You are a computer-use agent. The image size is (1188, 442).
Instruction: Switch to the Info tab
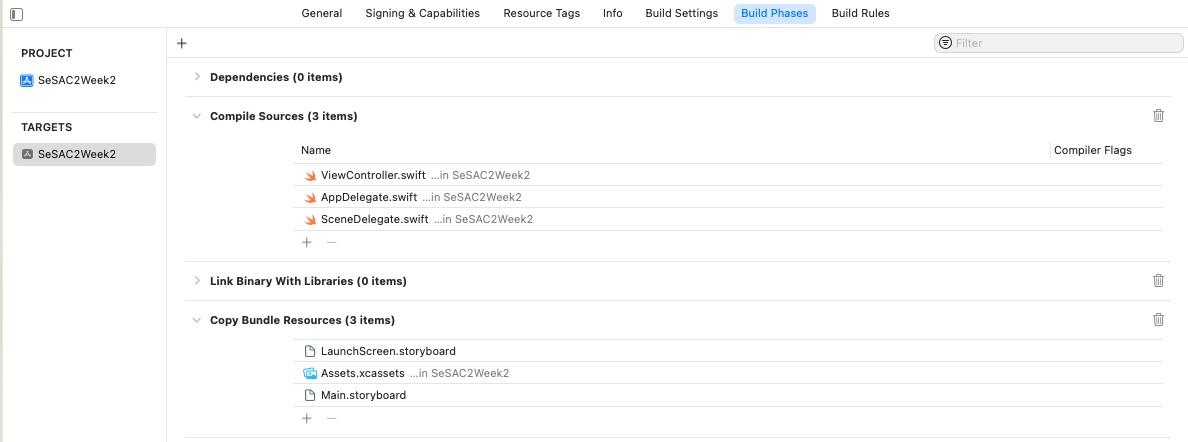point(613,14)
